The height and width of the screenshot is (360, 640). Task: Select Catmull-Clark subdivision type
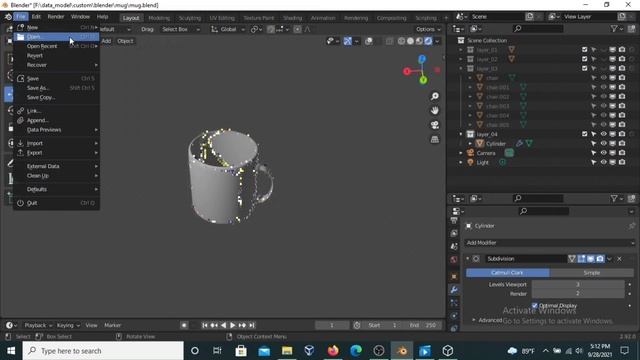507,273
